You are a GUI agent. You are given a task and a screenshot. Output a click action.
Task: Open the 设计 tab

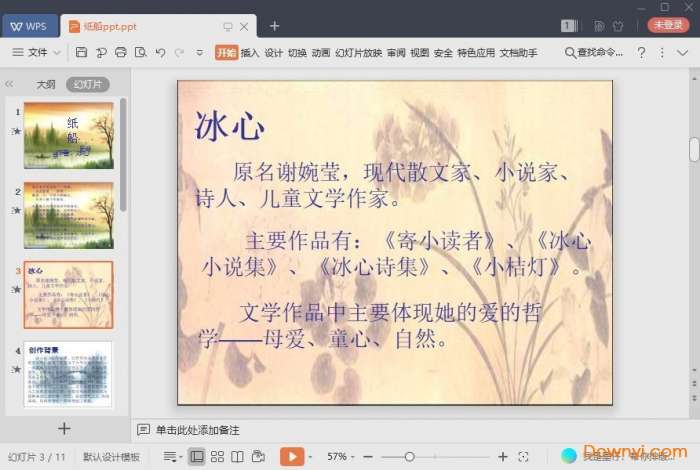(273, 53)
